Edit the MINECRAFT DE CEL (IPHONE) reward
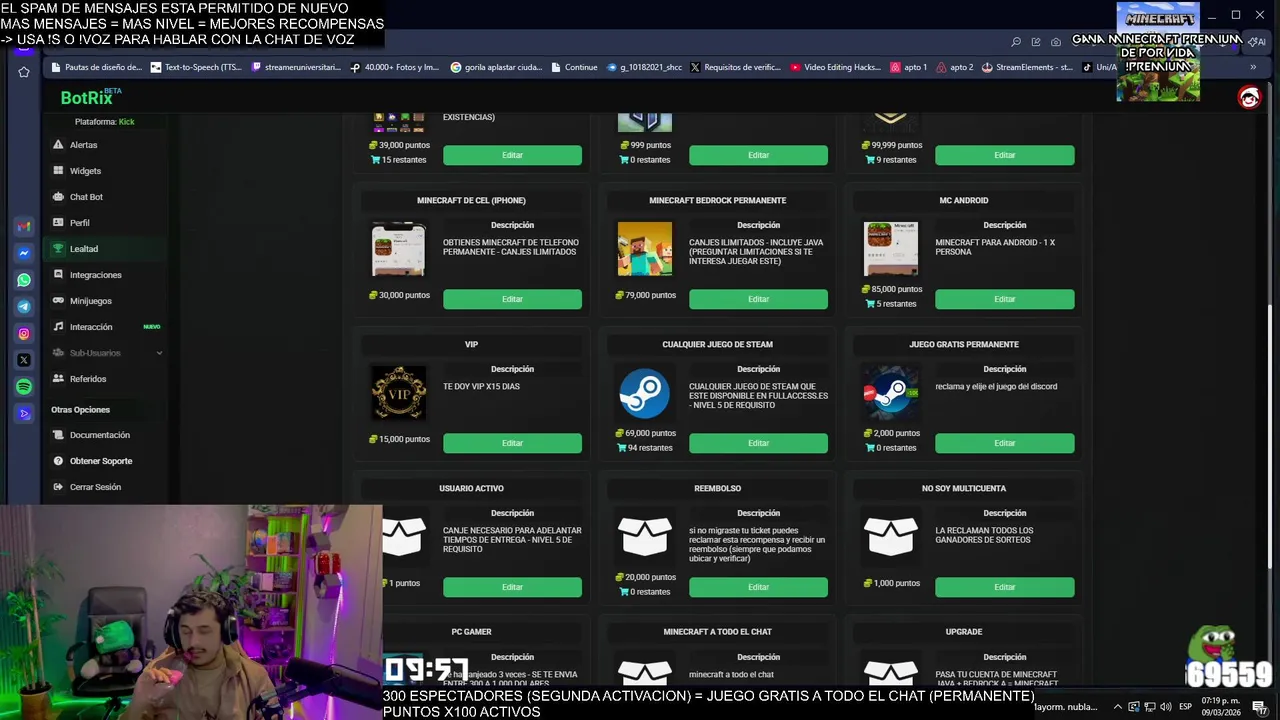This screenshot has height=720, width=1280. click(x=512, y=299)
